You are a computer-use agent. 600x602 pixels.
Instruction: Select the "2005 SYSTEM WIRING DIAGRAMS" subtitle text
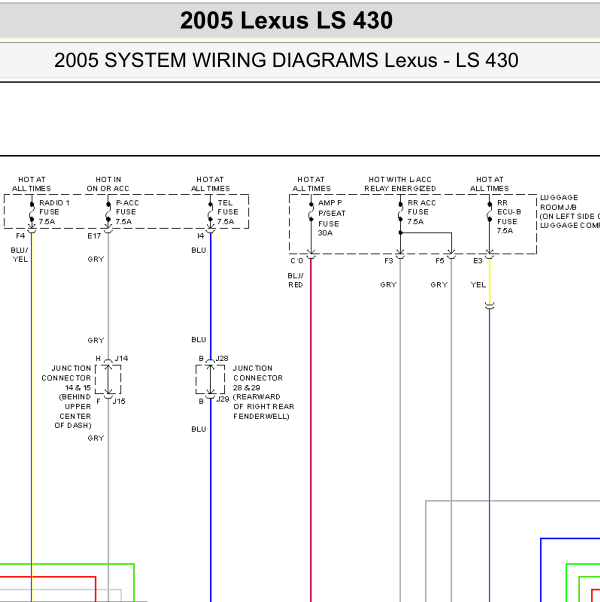pyautogui.click(x=216, y=60)
